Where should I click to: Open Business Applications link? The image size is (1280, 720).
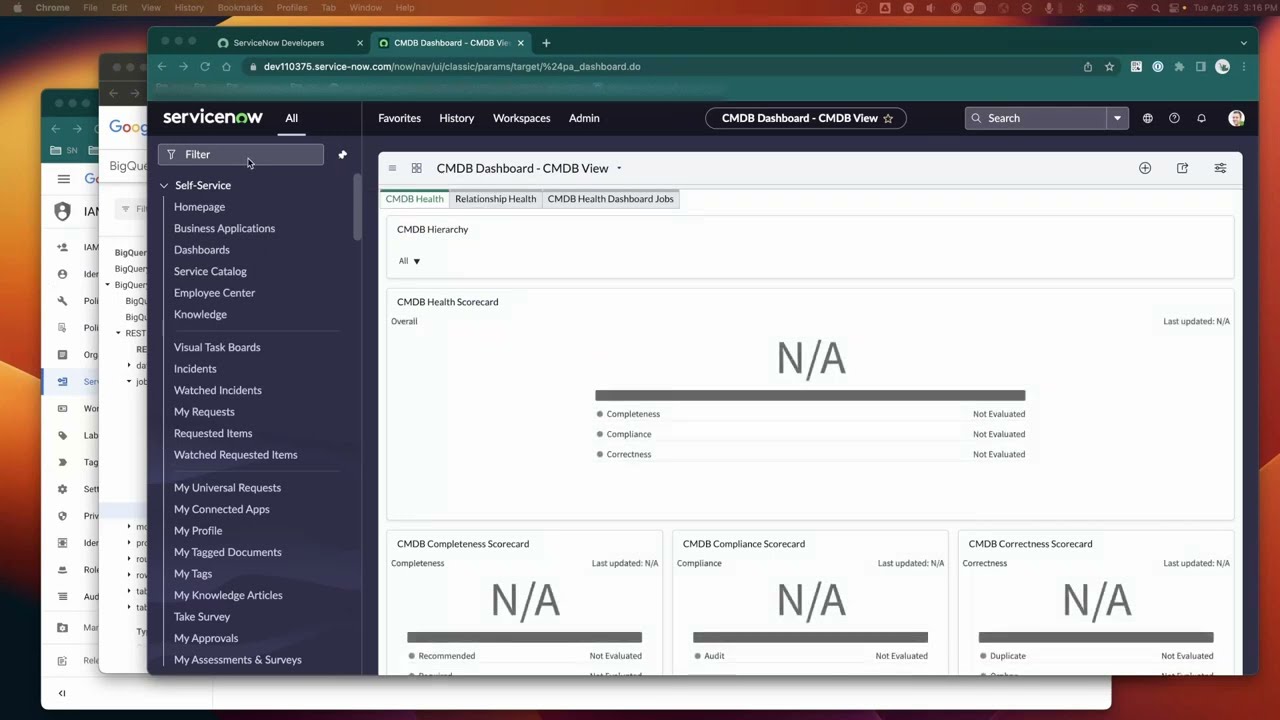[x=224, y=229]
